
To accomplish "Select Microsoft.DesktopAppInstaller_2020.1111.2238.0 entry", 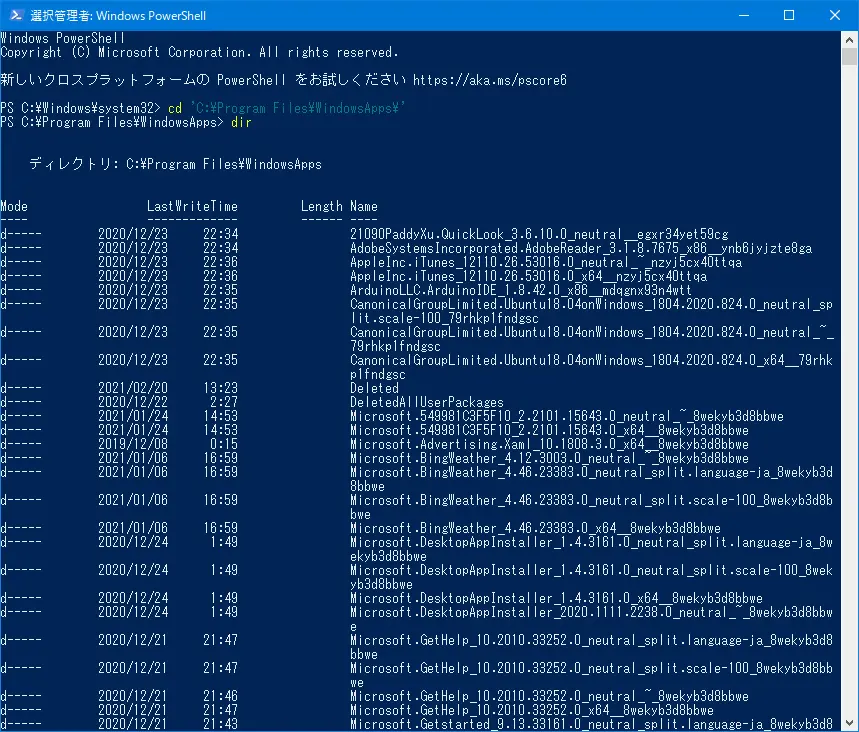I will tap(591, 619).
